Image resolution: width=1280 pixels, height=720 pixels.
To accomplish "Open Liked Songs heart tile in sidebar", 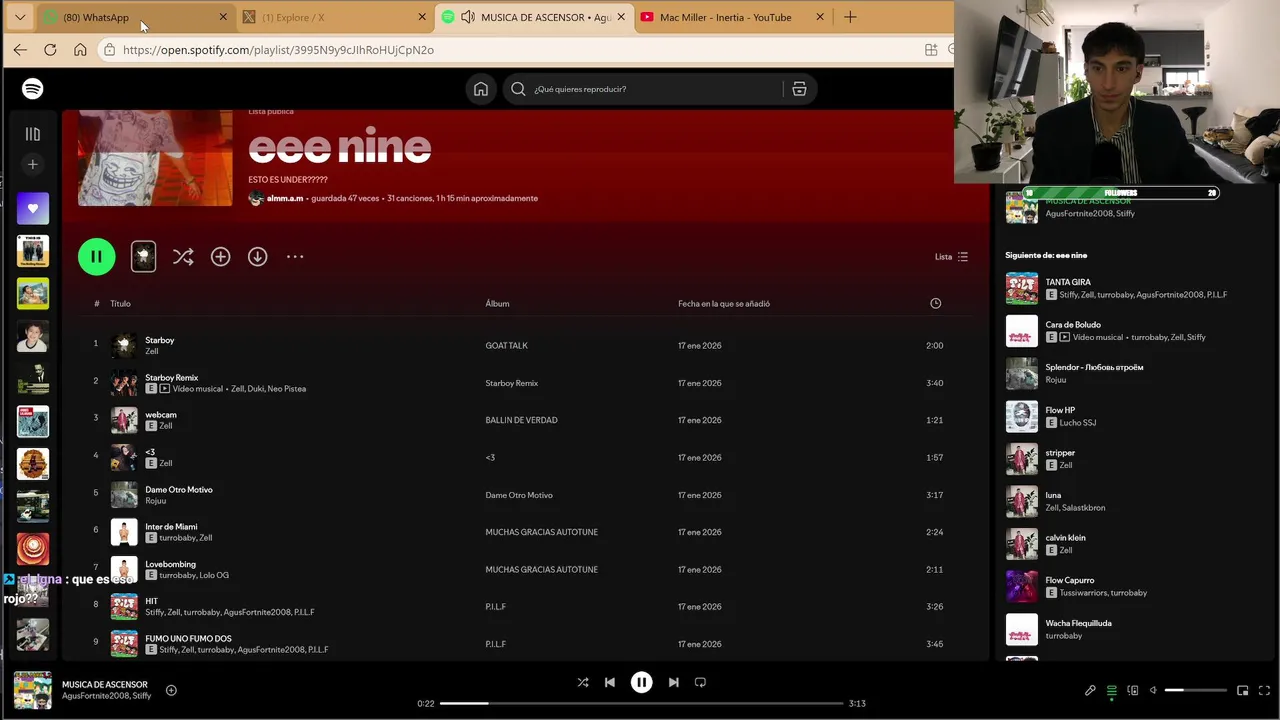I will click(33, 208).
